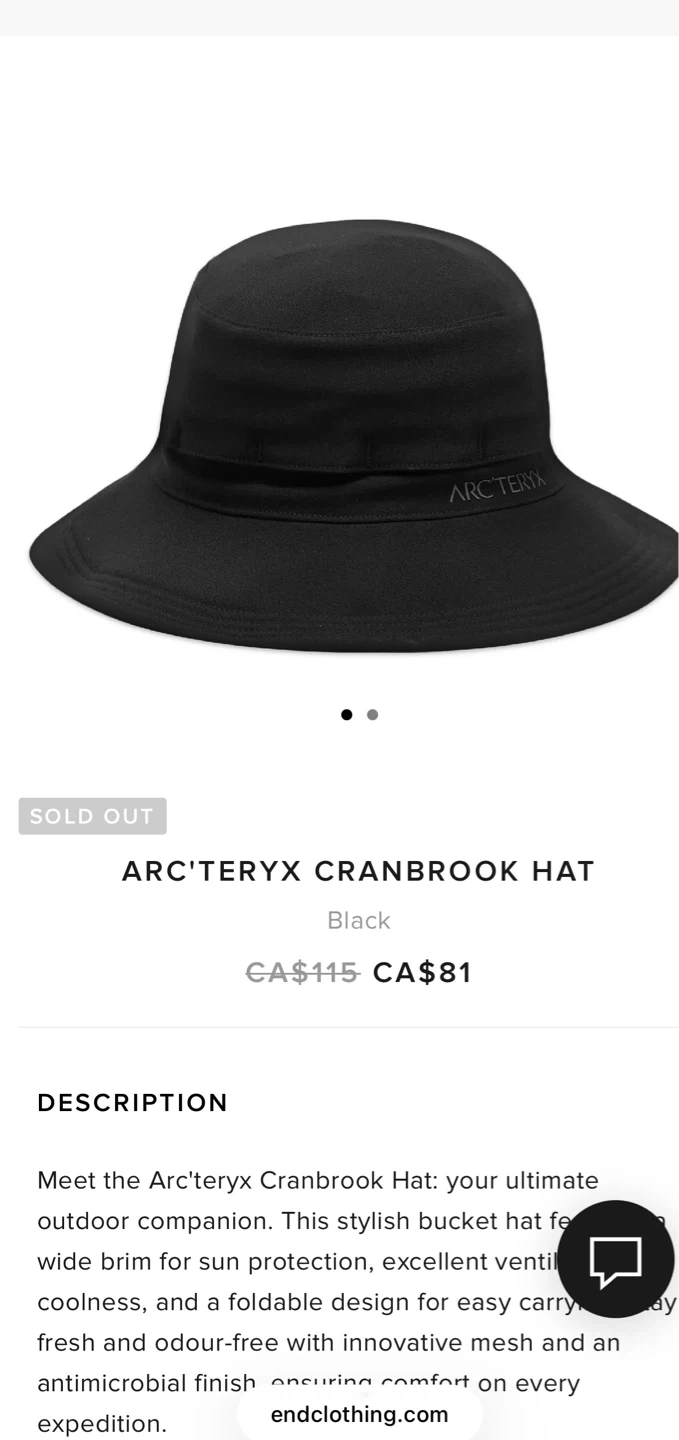Viewport: 679px width, 1440px height.
Task: Click the Arc'teryx logo on the hat
Action: click(497, 487)
